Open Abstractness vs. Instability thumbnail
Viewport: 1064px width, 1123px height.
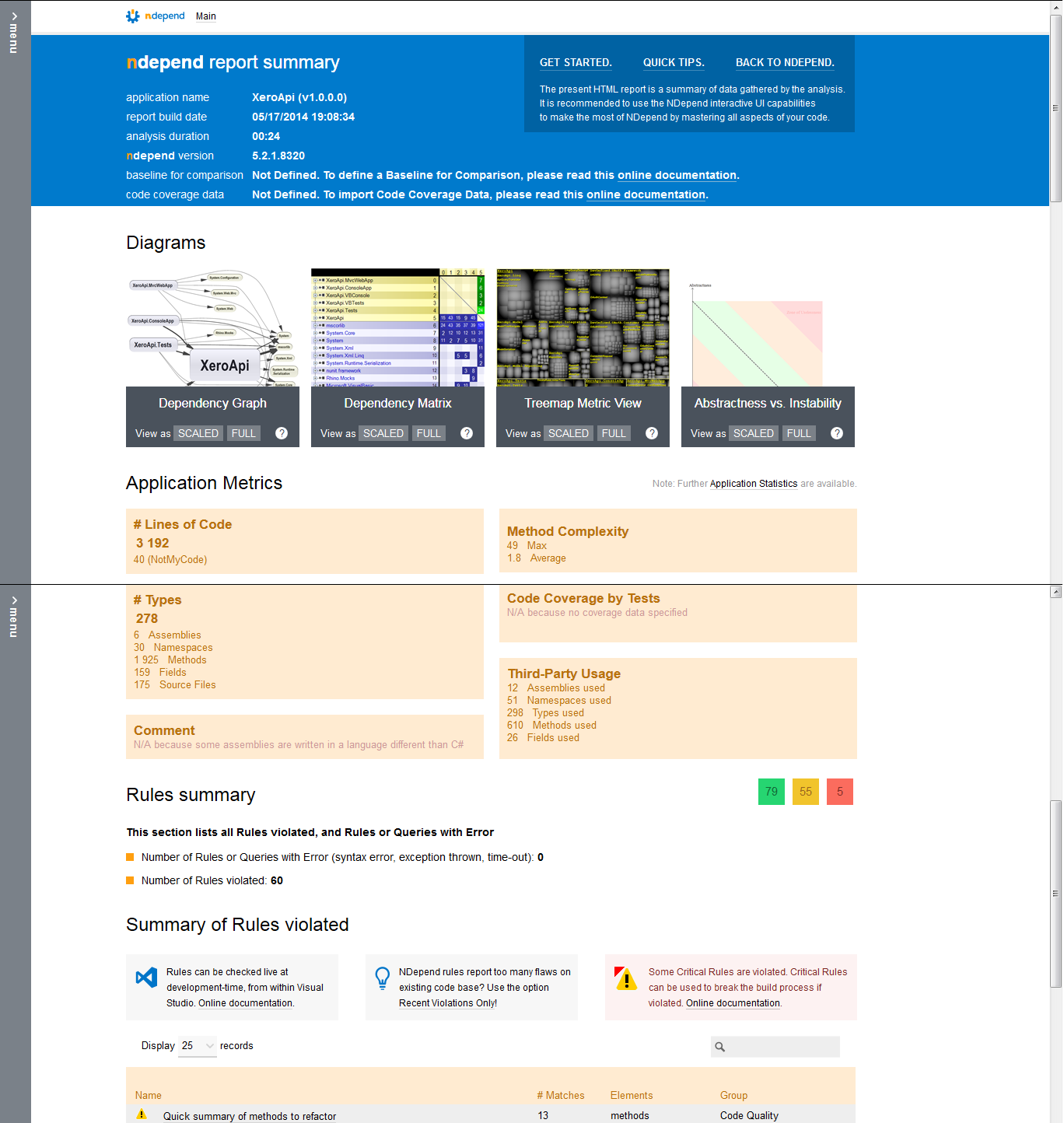coord(768,327)
